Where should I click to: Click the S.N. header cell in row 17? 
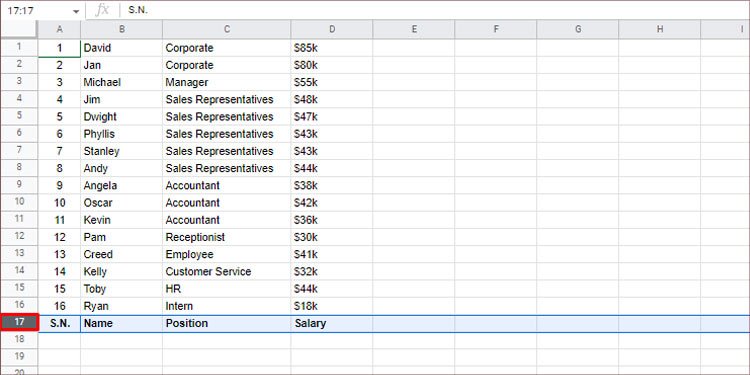(x=59, y=323)
